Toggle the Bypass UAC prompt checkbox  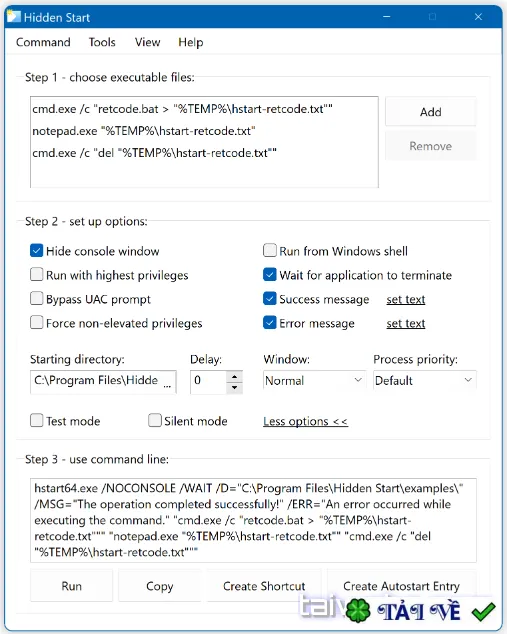click(36, 299)
